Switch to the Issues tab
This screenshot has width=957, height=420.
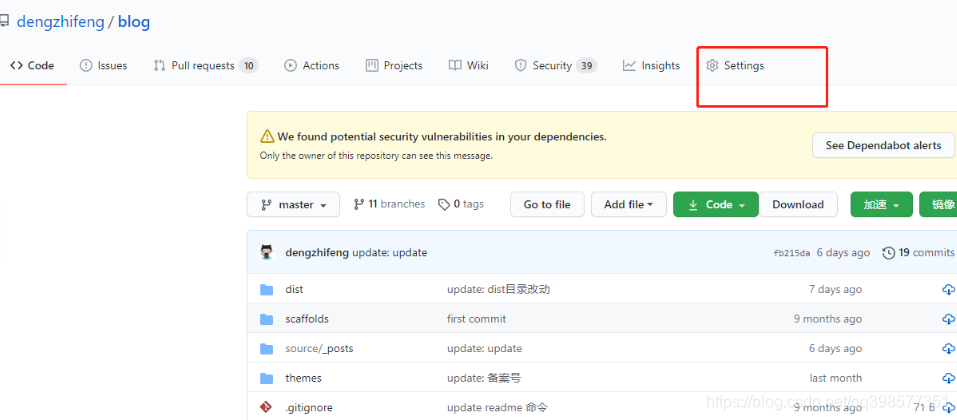[103, 65]
